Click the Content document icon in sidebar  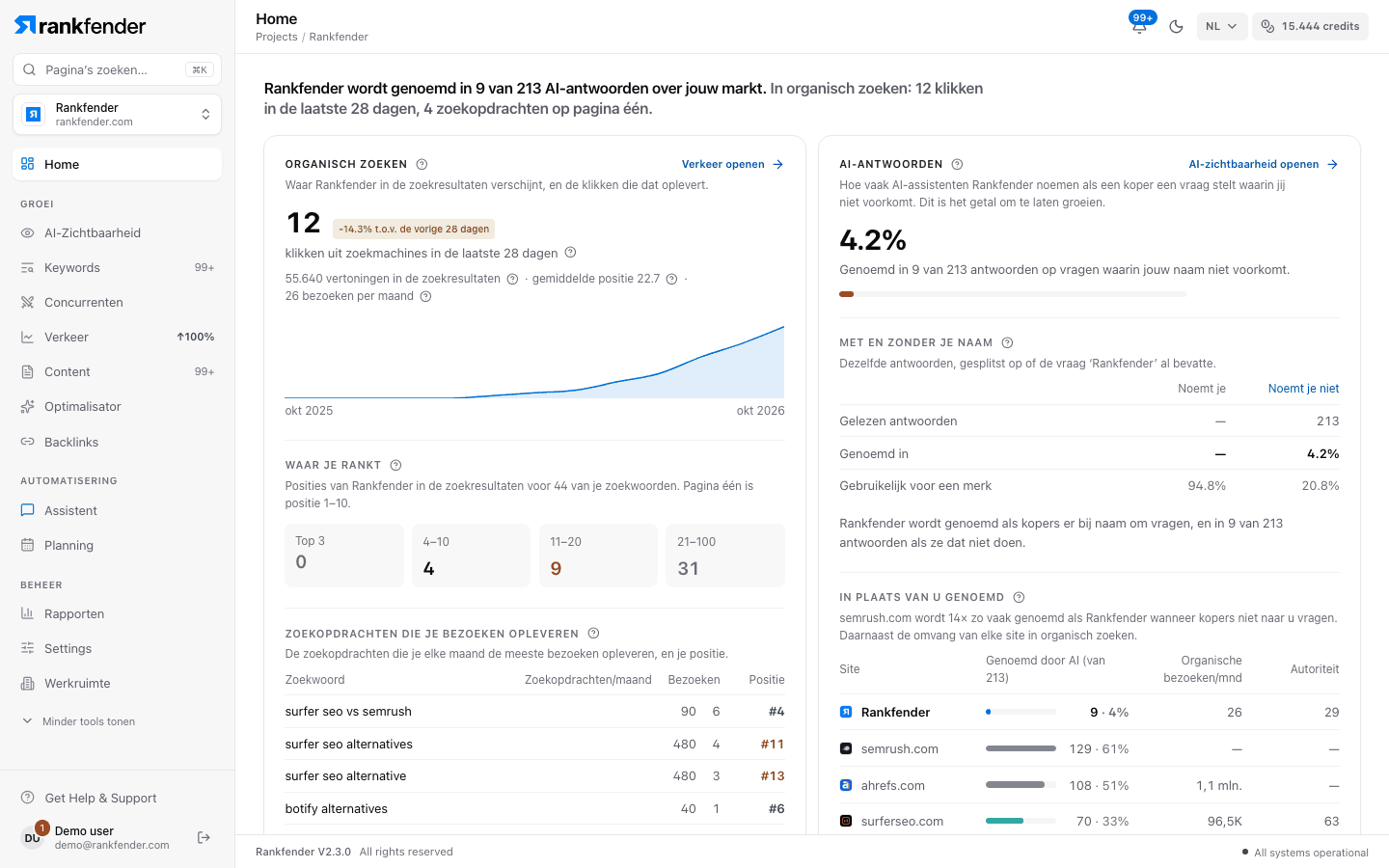click(27, 371)
